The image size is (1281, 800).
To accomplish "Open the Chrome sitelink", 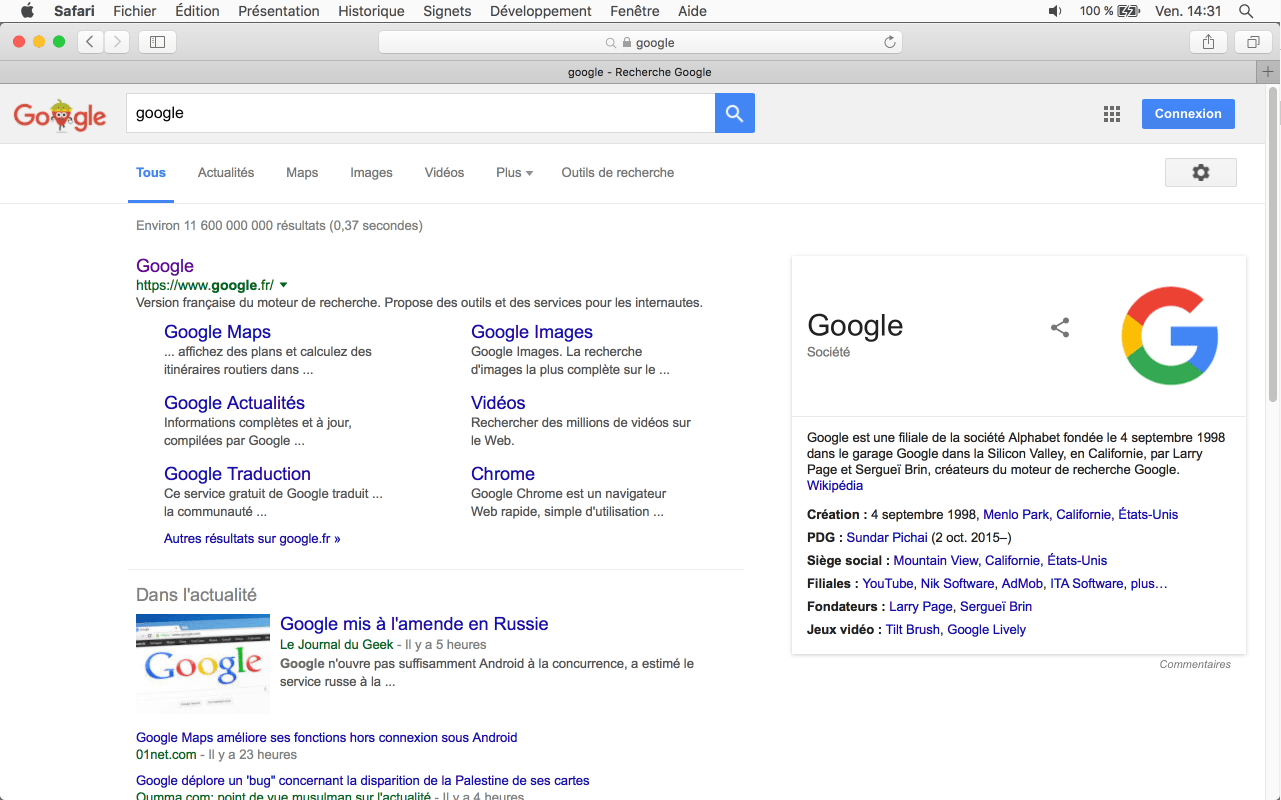I will click(503, 474).
